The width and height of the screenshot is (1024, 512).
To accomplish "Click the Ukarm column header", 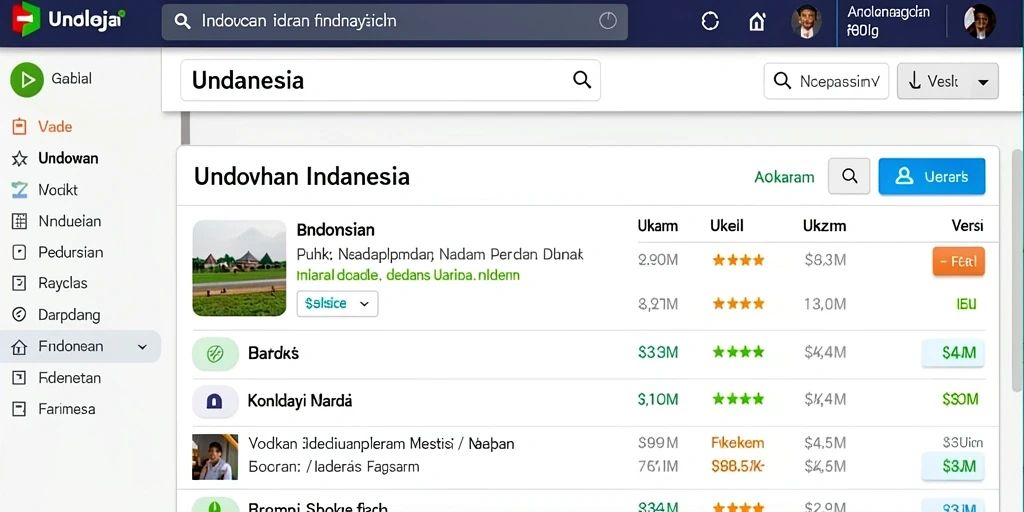I will 658,227.
